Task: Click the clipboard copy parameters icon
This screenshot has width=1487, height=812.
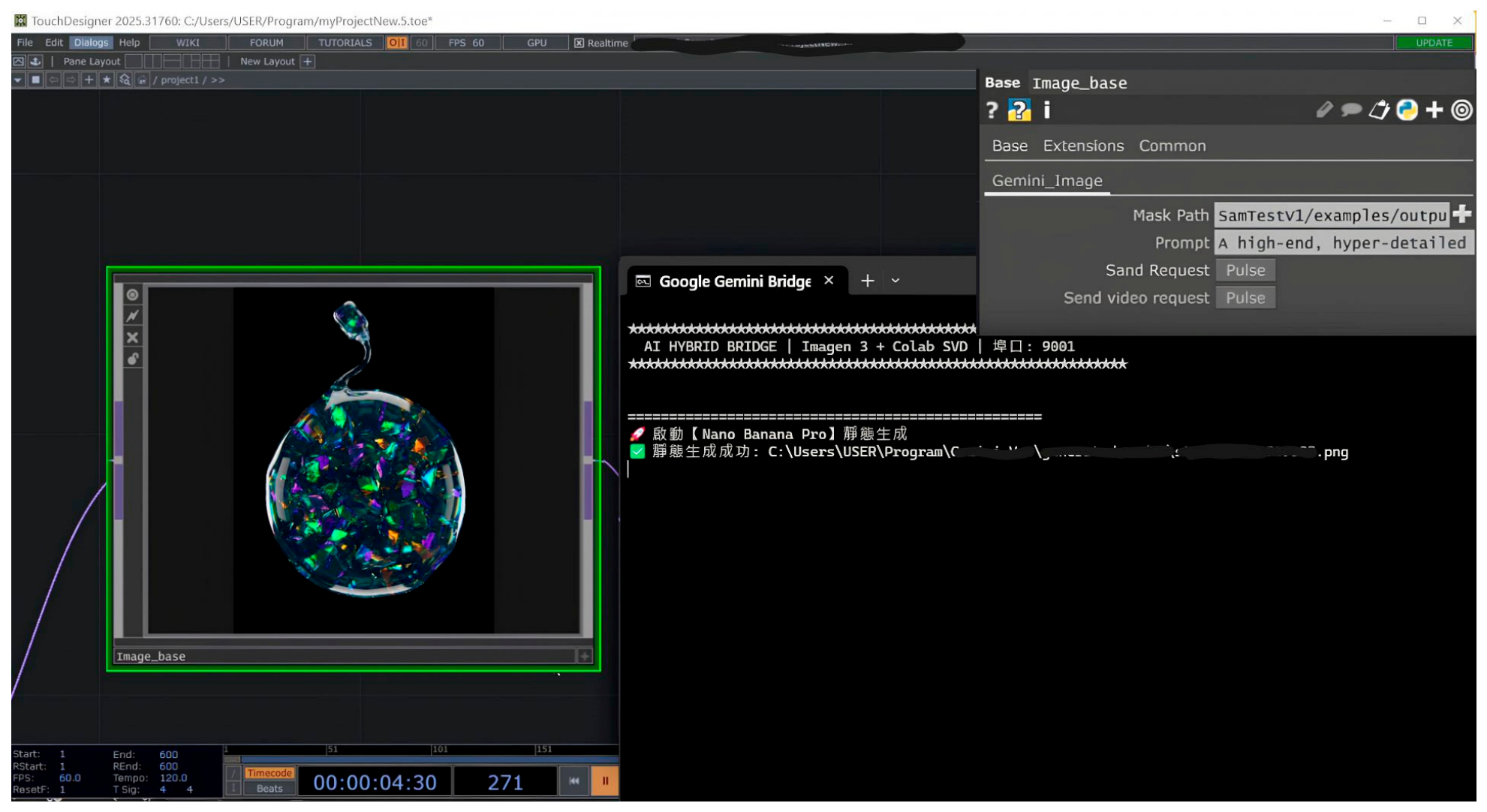Action: 1379,110
